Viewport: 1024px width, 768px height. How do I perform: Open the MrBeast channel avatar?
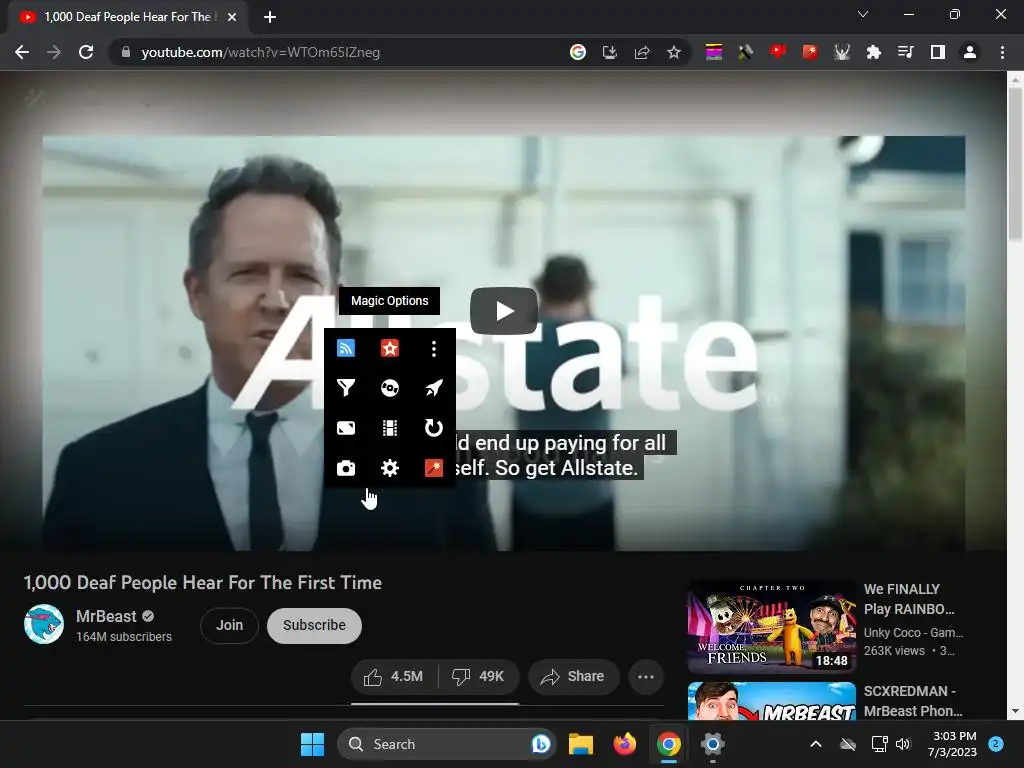coord(44,624)
